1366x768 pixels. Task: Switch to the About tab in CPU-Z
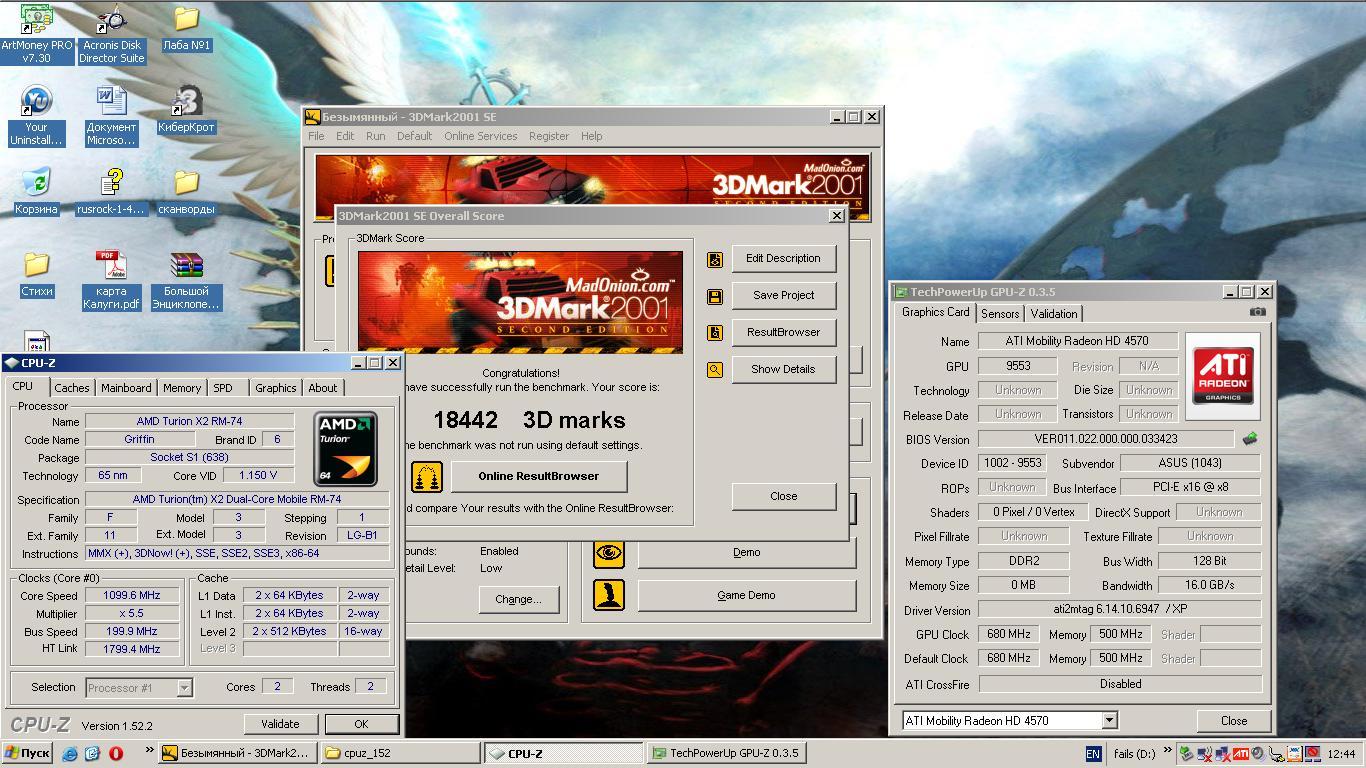[323, 388]
